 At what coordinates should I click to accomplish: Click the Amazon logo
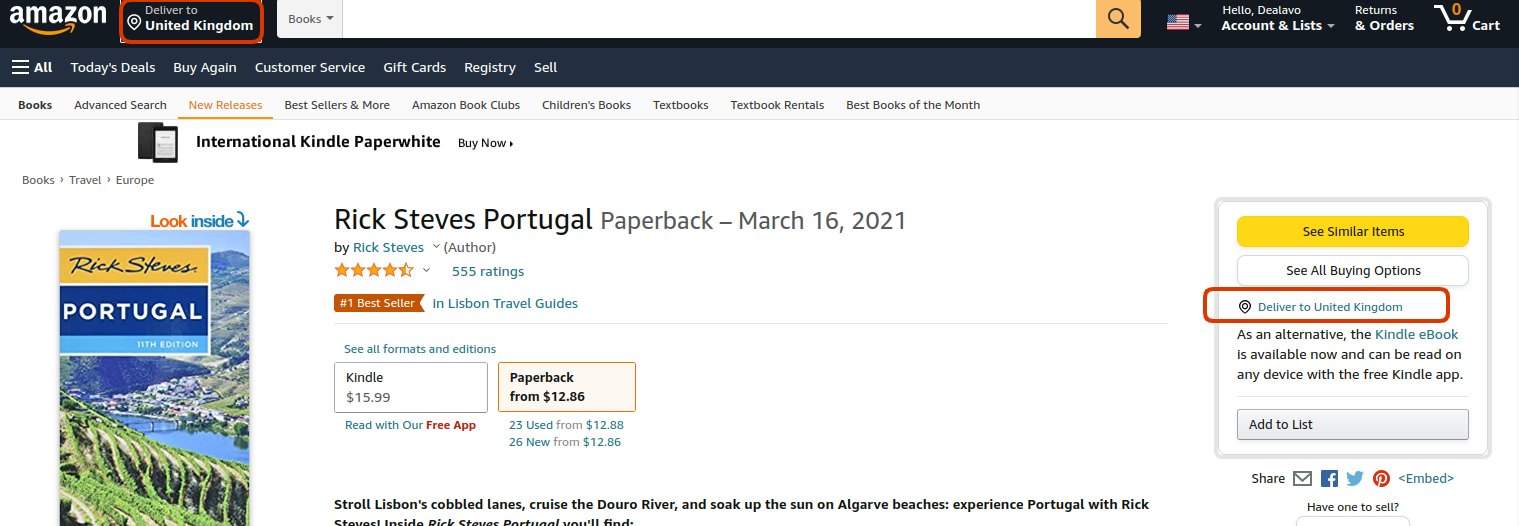click(58, 19)
